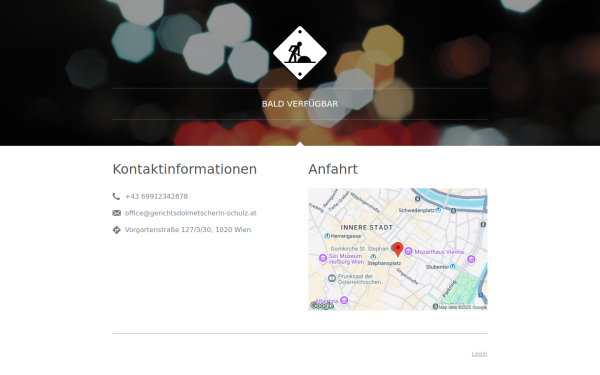
Task: Click the Albertina museum marker icon
Action: coord(344,300)
